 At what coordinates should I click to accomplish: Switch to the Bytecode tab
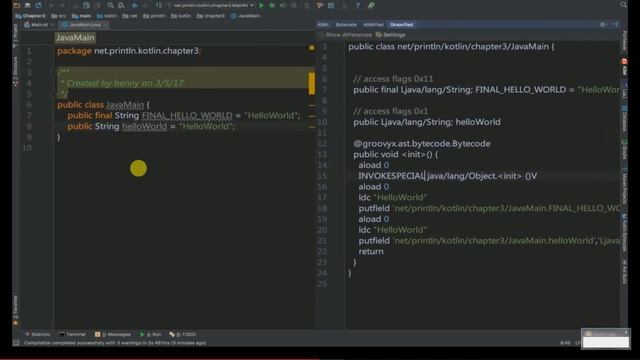click(x=346, y=25)
